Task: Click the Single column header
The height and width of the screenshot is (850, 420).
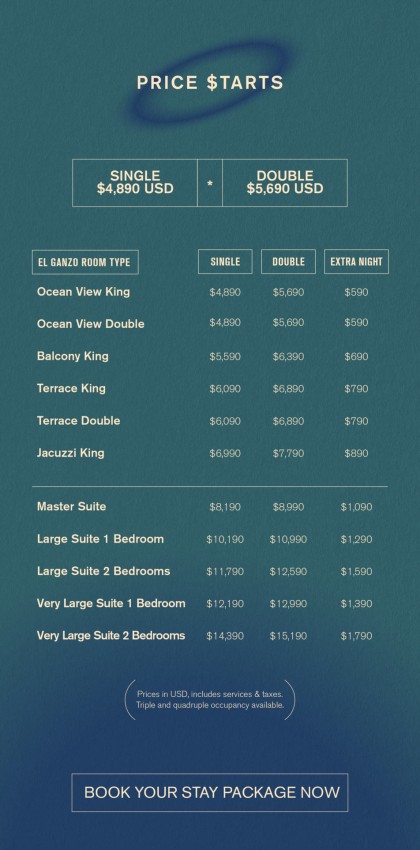Action: pyautogui.click(x=225, y=262)
